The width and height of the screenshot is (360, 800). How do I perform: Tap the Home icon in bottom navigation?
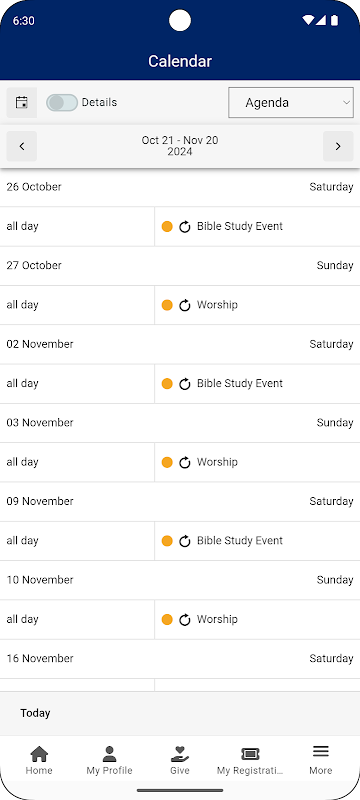(39, 753)
